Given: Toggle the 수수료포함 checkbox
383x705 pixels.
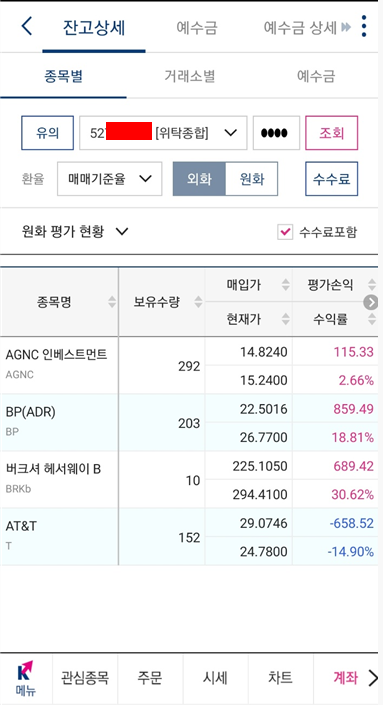Looking at the screenshot, I should [285, 232].
